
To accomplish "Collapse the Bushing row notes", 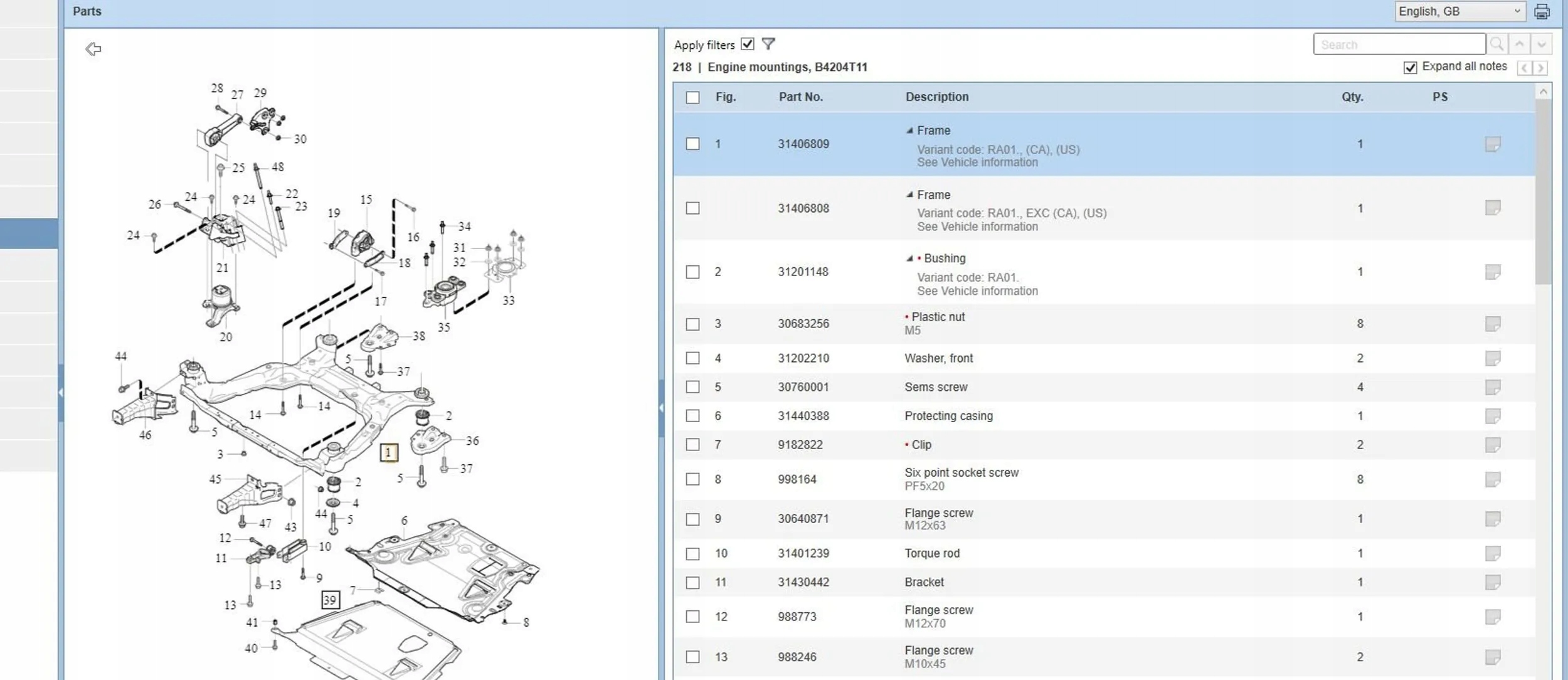I will coord(909,258).
